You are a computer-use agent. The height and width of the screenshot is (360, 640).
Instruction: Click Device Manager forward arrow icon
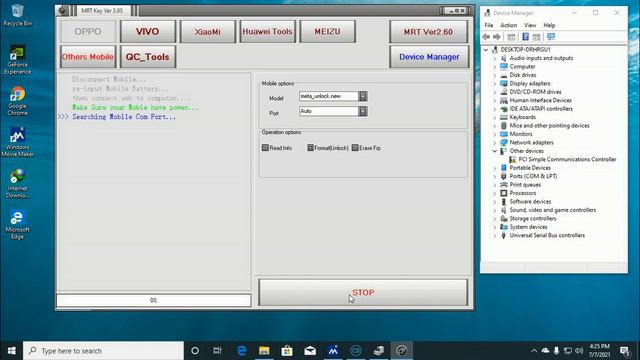(x=496, y=37)
